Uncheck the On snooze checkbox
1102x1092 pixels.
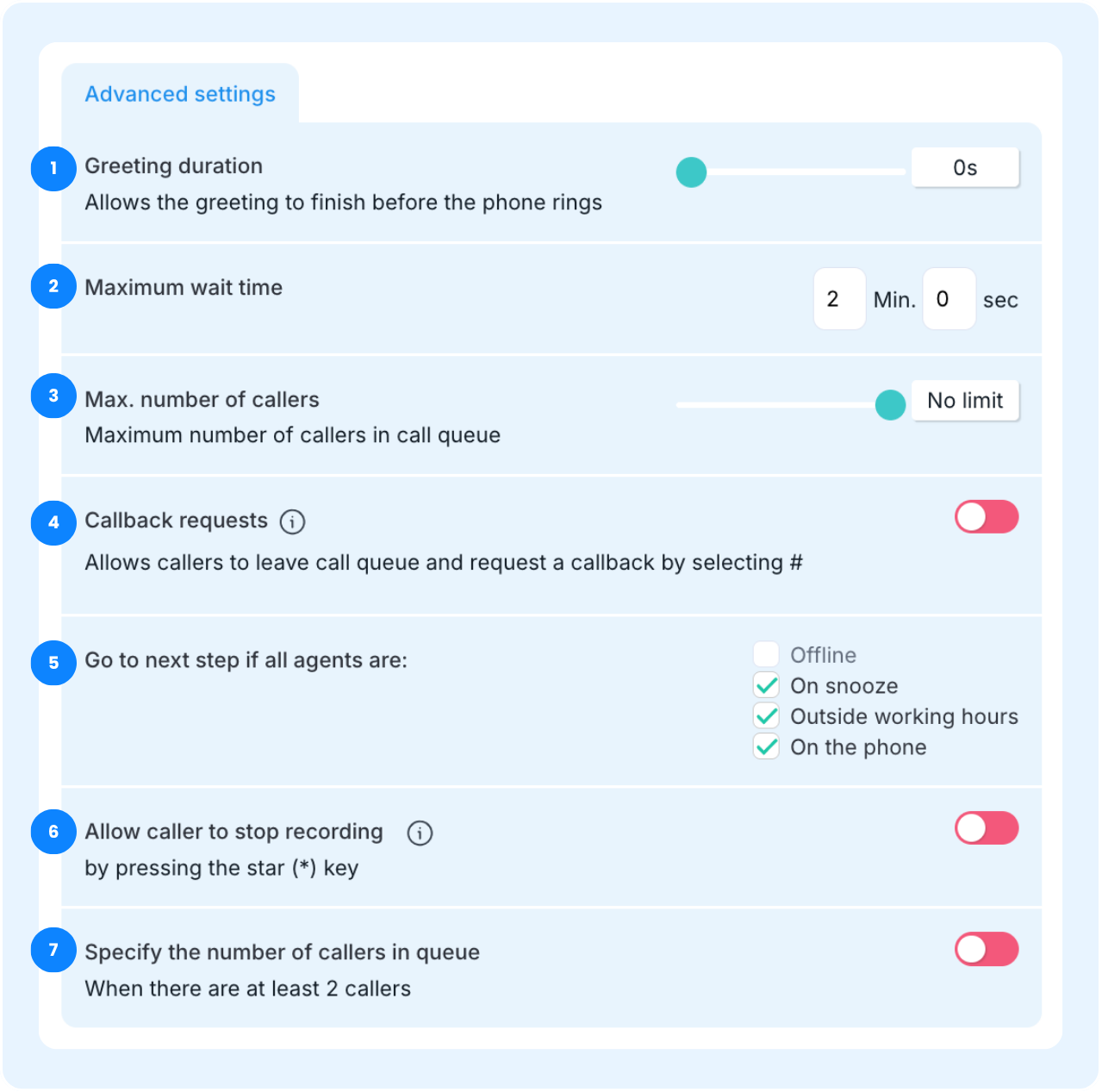(x=766, y=685)
